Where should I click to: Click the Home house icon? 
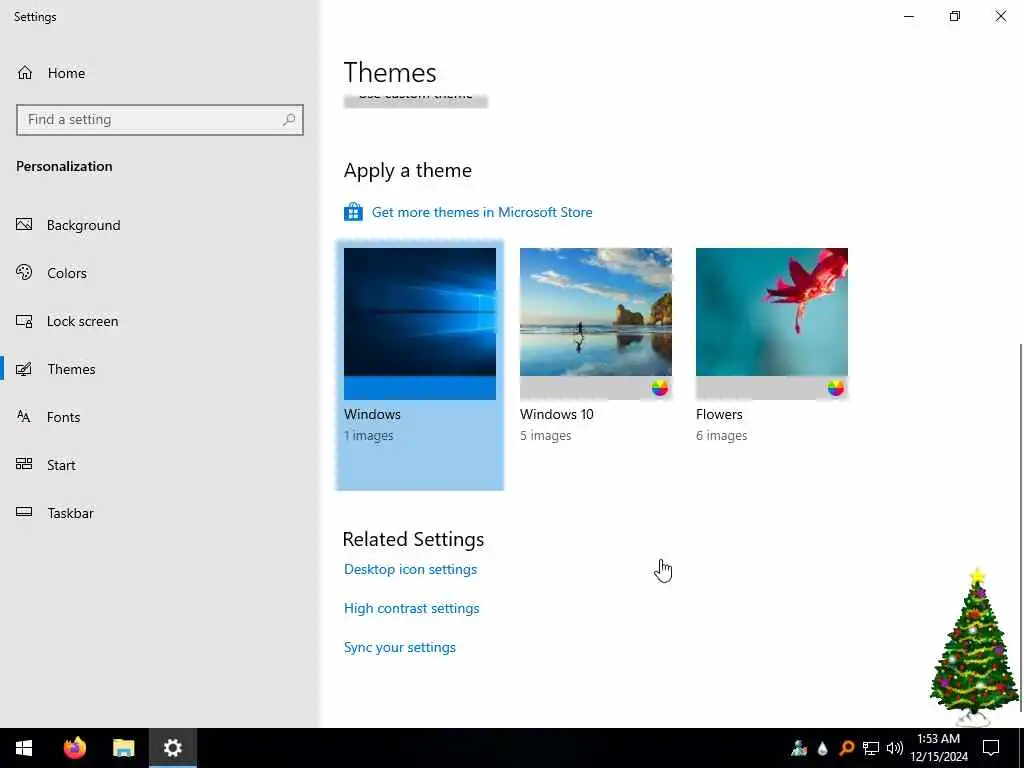point(25,72)
